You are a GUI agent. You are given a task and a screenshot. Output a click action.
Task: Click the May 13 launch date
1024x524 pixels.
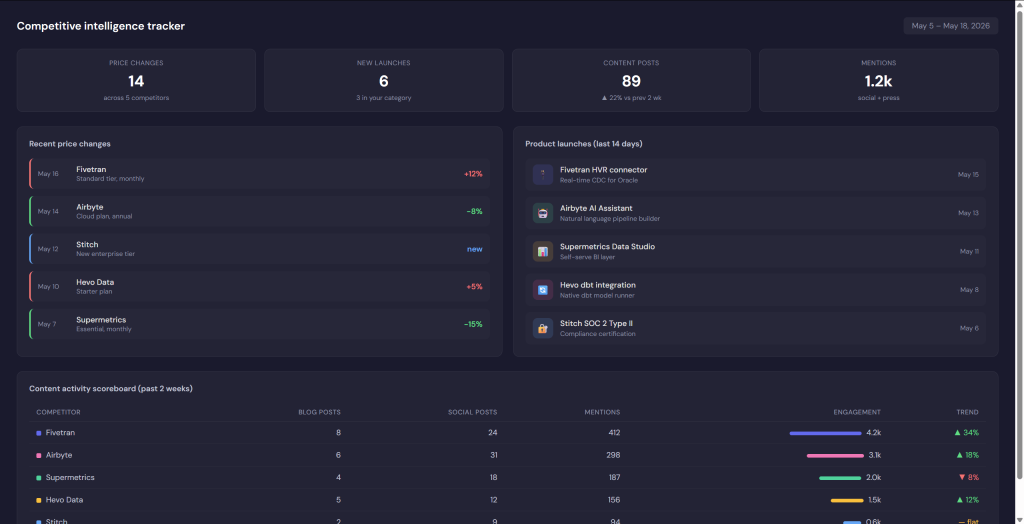(968, 213)
